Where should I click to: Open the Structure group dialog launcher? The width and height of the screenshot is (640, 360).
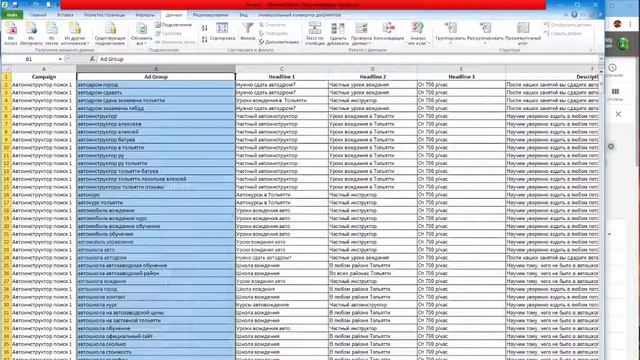tap(591, 50)
